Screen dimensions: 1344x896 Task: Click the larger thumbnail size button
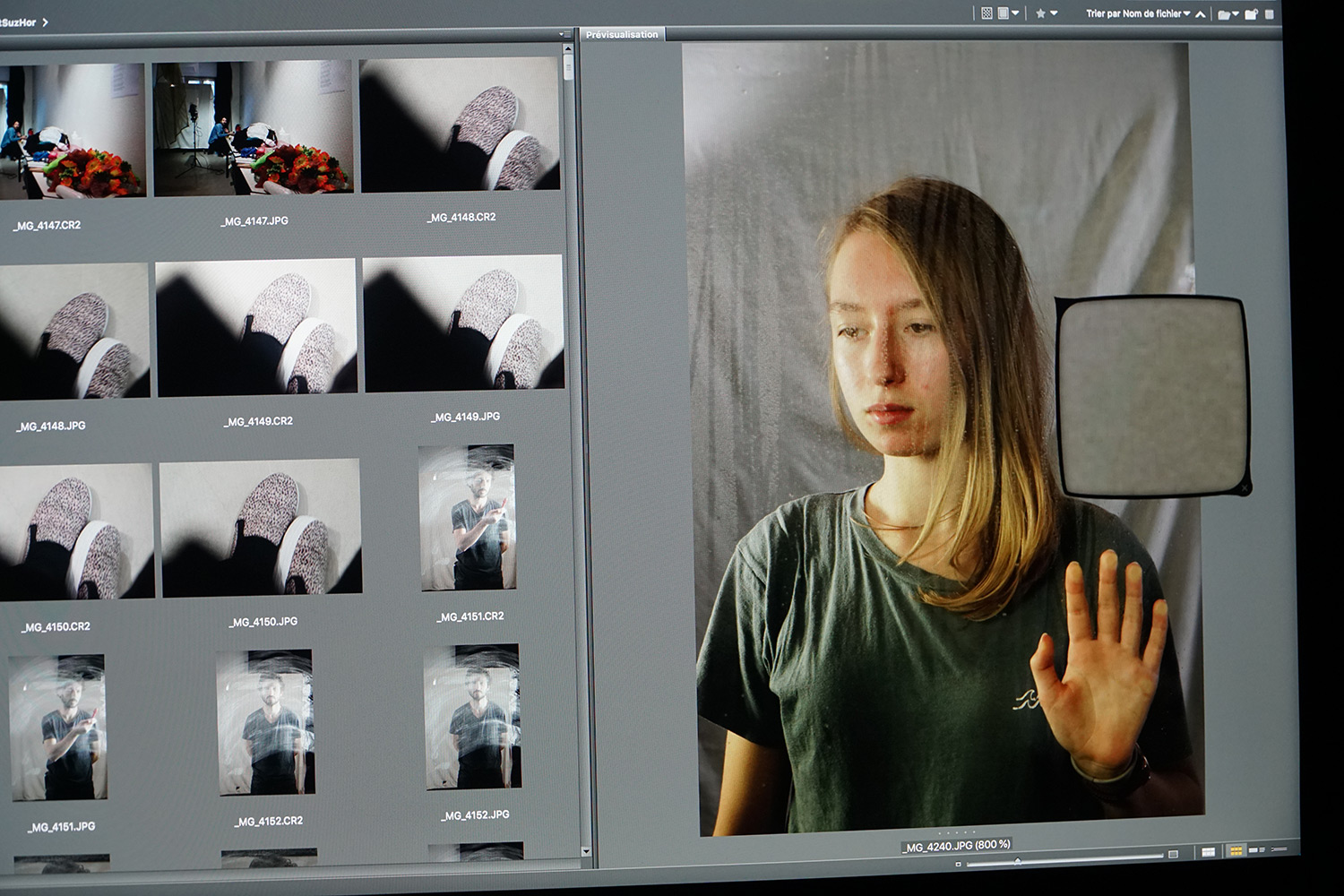[1173, 854]
